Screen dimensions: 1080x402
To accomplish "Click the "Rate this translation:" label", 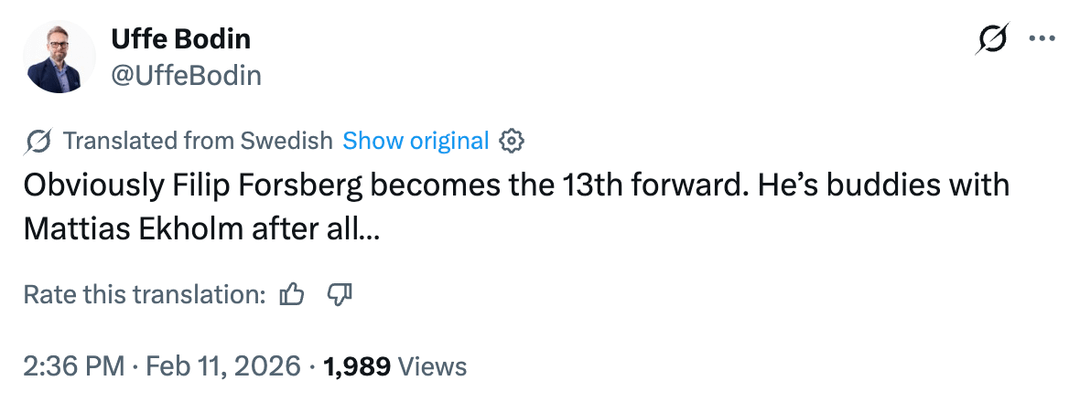I will [x=144, y=295].
